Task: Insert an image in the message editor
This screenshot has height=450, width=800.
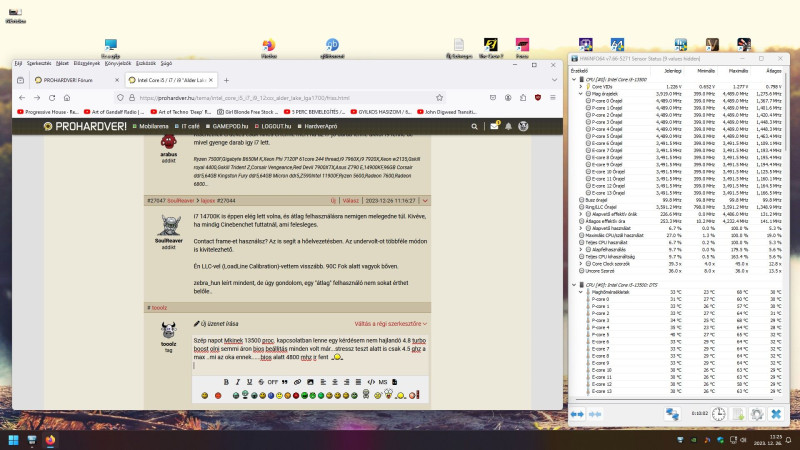Action: [x=310, y=382]
